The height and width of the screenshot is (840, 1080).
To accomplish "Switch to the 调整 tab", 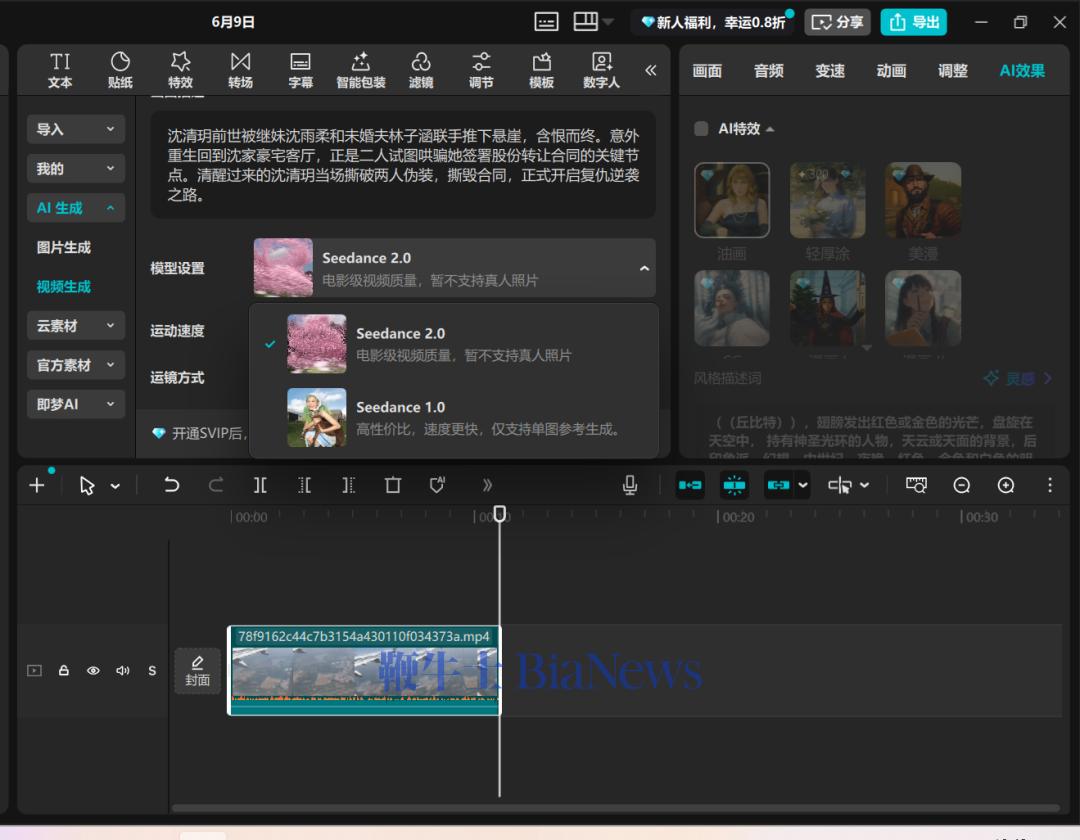I will tap(953, 70).
